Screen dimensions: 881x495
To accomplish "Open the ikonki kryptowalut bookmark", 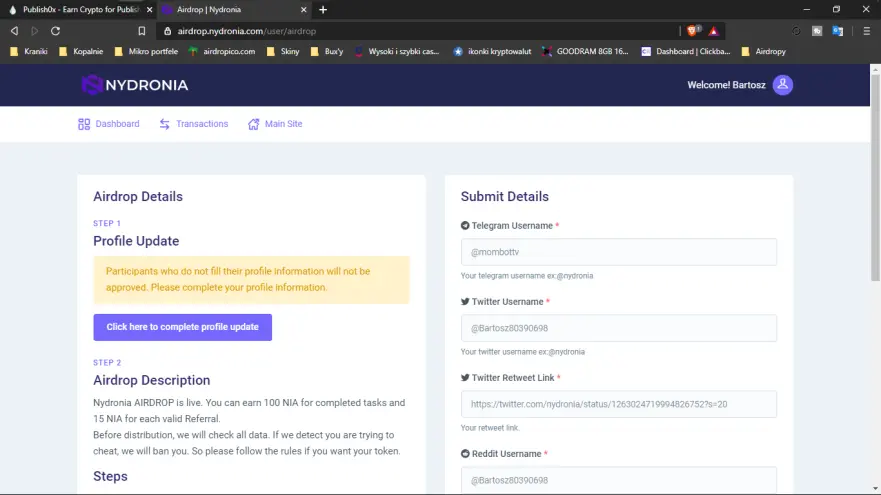I will [493, 51].
